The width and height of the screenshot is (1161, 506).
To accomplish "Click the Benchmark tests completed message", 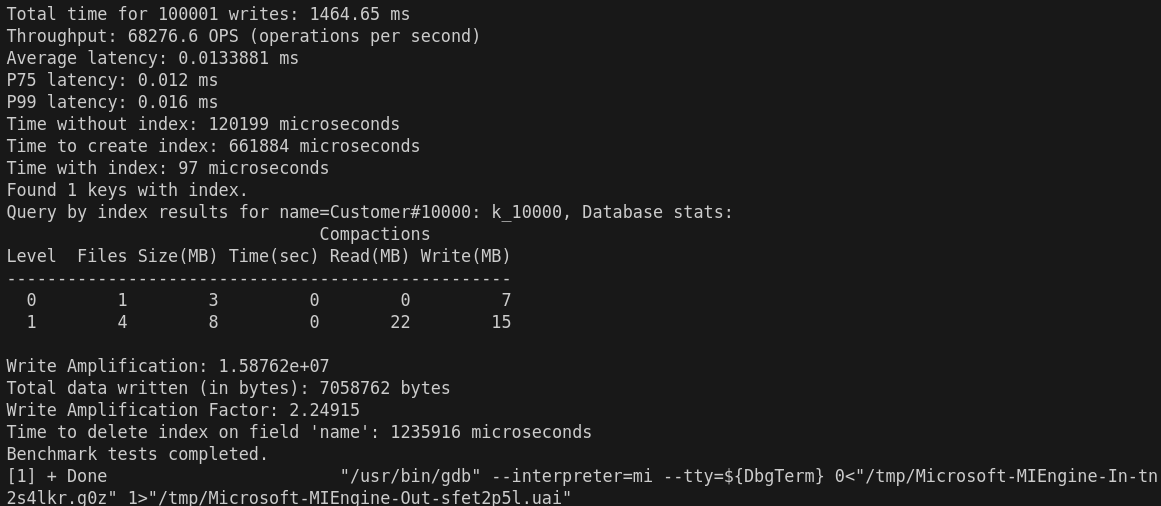I will pos(138,454).
